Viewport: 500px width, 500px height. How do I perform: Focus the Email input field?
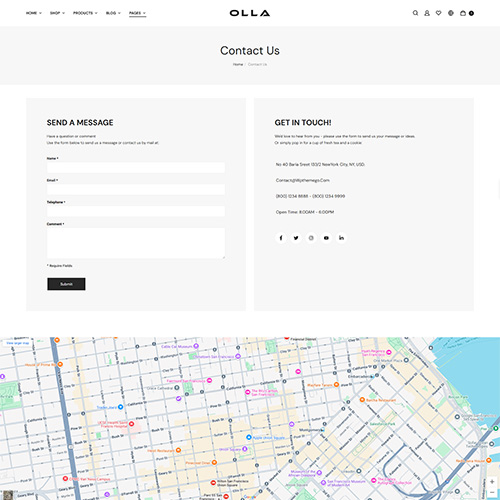pos(136,189)
